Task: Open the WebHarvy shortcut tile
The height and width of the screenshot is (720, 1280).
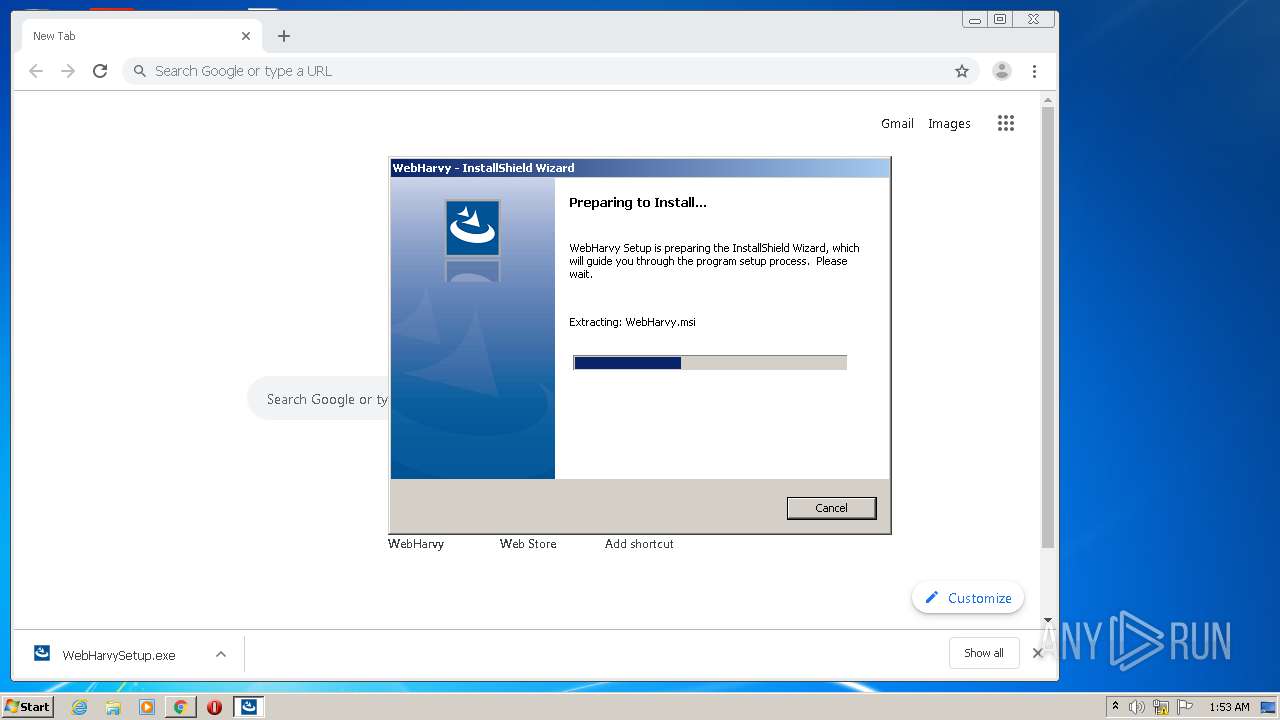Action: click(x=416, y=544)
